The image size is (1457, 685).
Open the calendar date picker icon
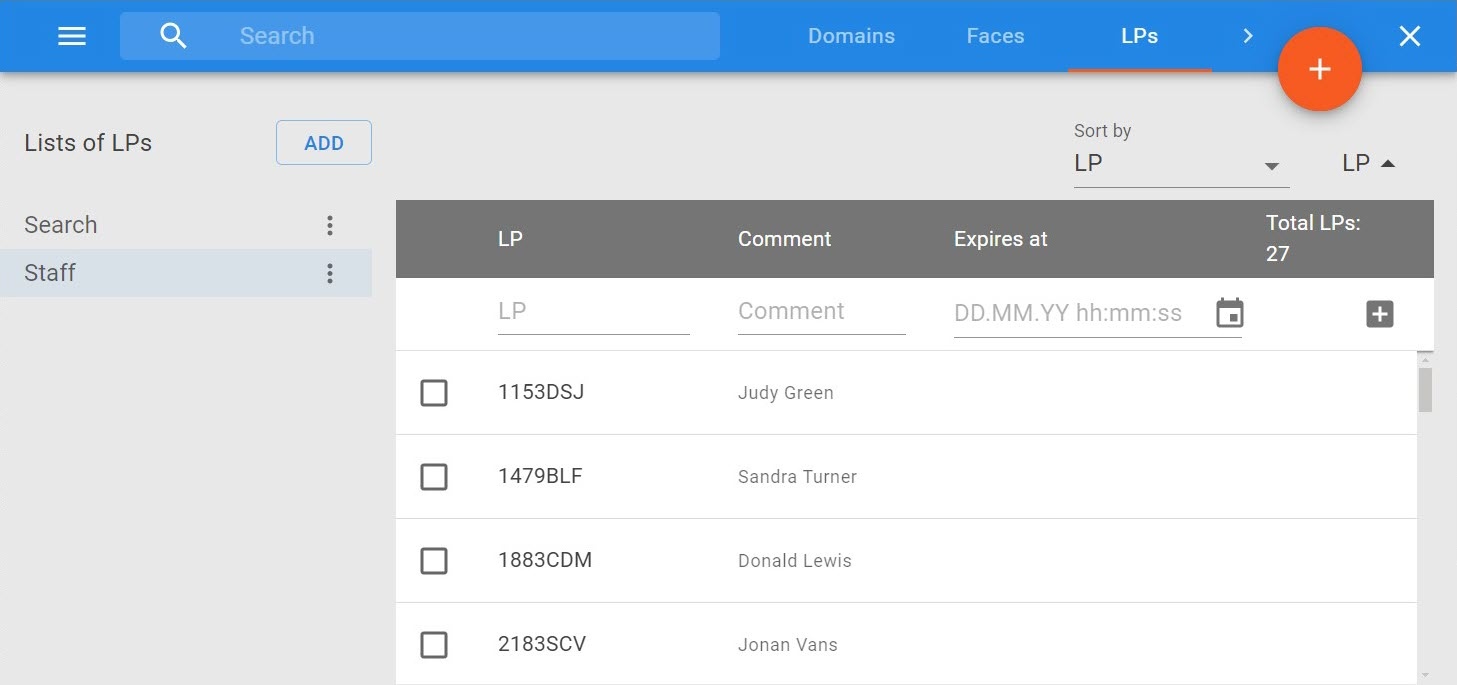(1229, 313)
